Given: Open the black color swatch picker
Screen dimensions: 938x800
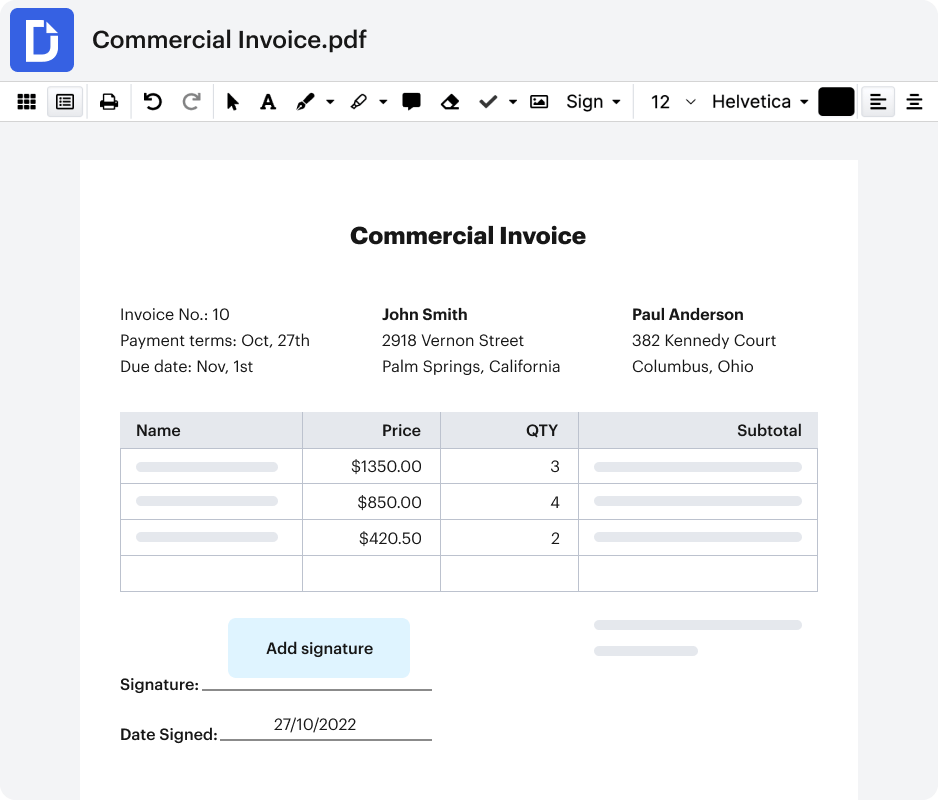Looking at the screenshot, I should 836,101.
